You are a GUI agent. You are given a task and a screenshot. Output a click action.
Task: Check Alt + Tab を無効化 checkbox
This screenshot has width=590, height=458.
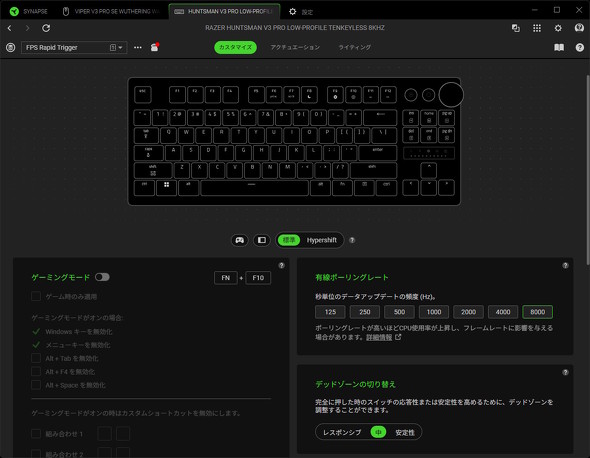tap(36, 358)
